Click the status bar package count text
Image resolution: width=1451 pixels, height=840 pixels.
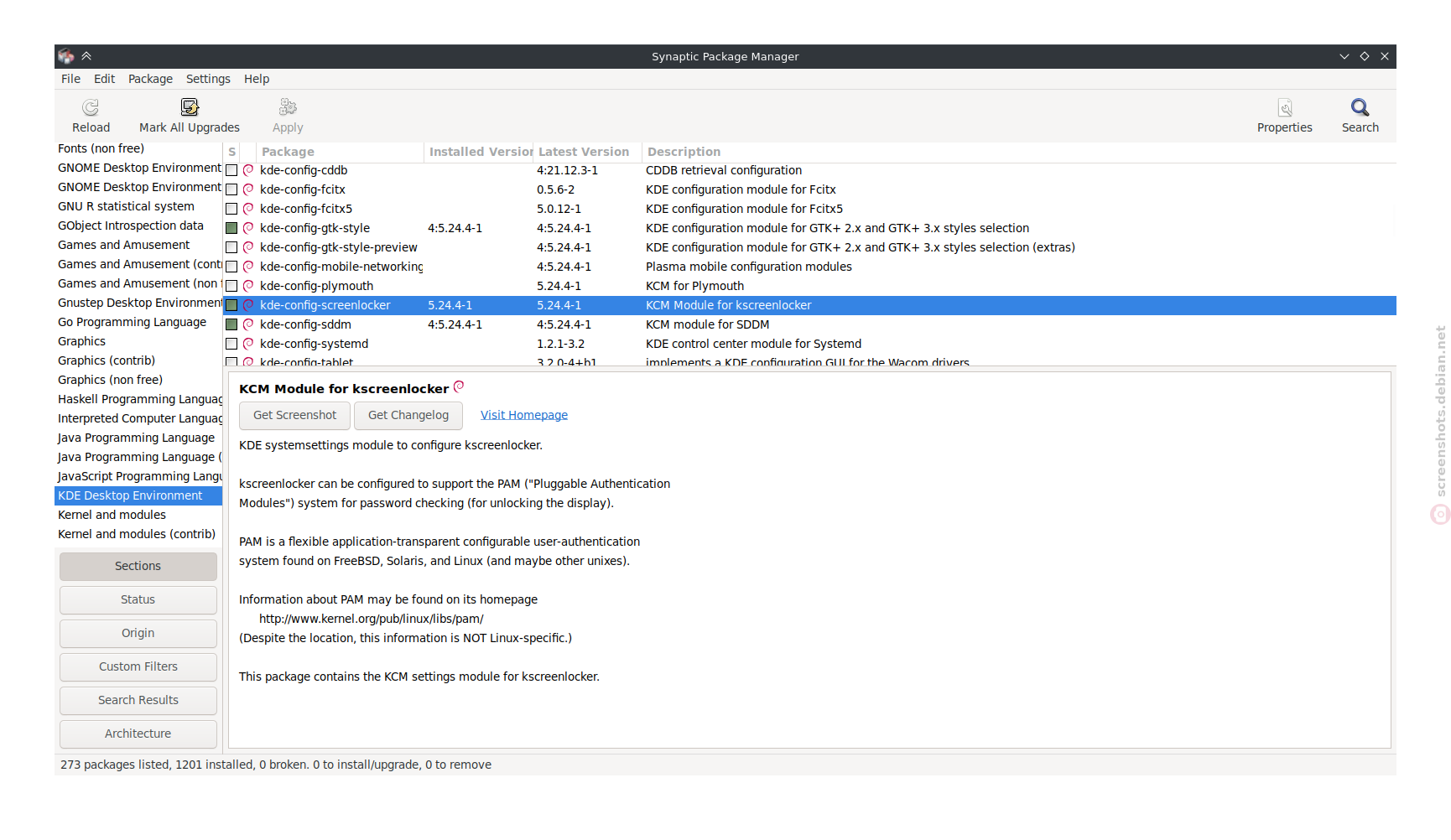click(x=276, y=765)
